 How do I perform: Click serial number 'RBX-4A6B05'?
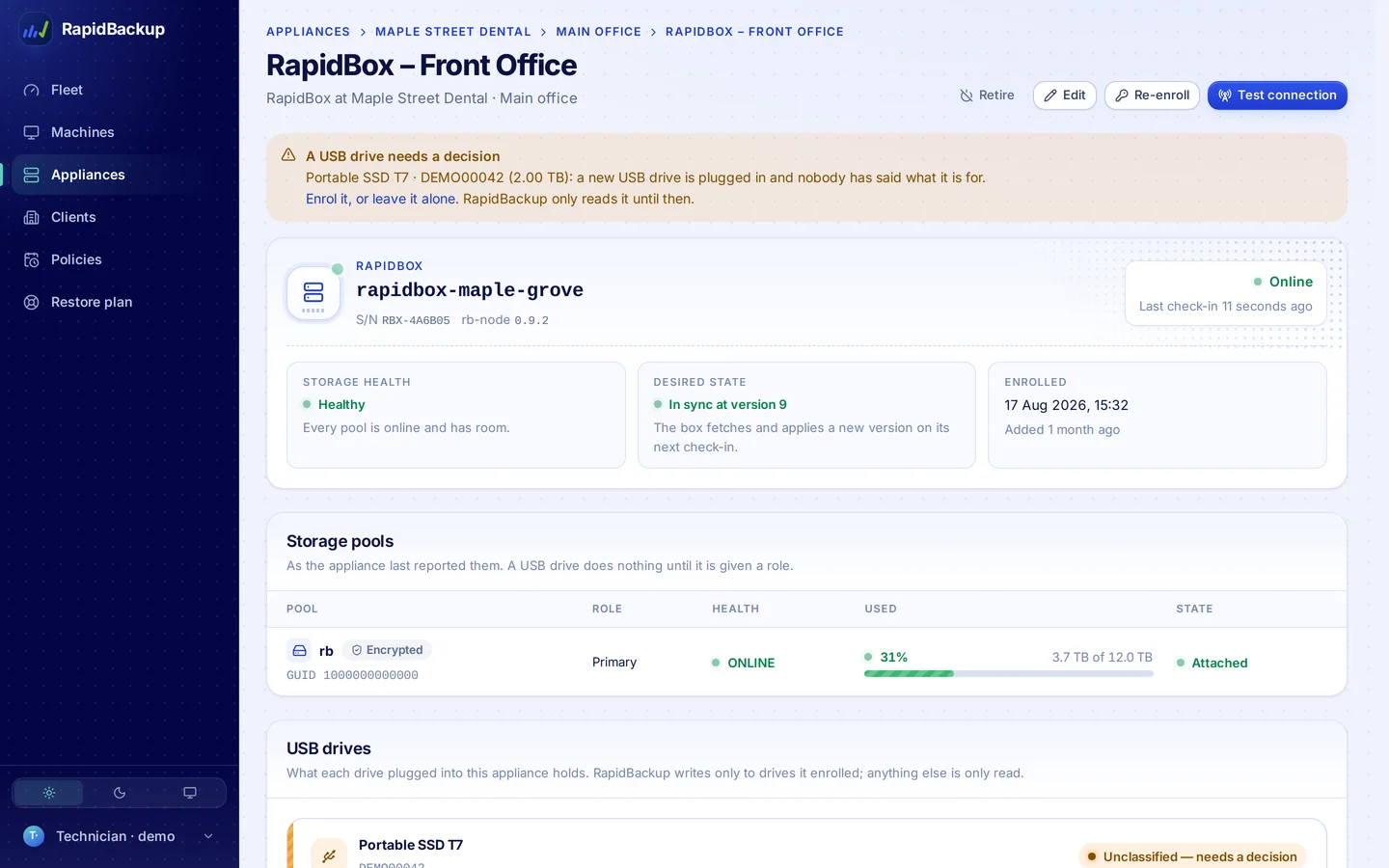pos(416,320)
